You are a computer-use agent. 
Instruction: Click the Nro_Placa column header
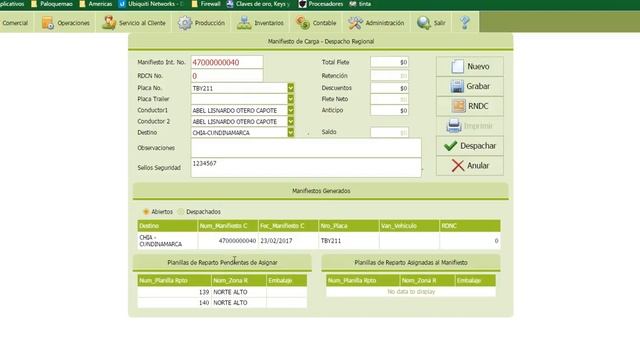(x=349, y=226)
